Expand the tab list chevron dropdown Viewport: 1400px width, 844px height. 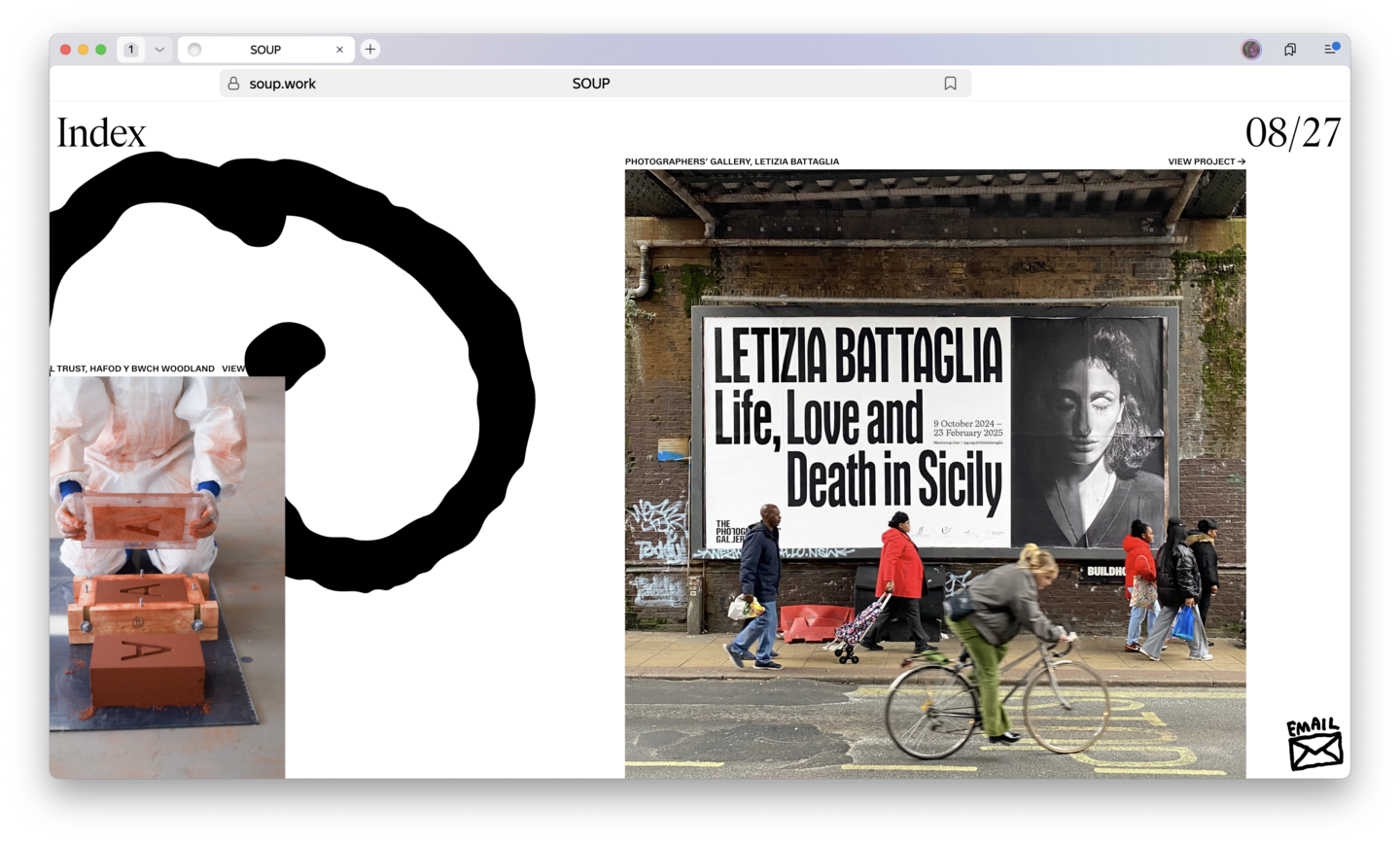tap(159, 50)
